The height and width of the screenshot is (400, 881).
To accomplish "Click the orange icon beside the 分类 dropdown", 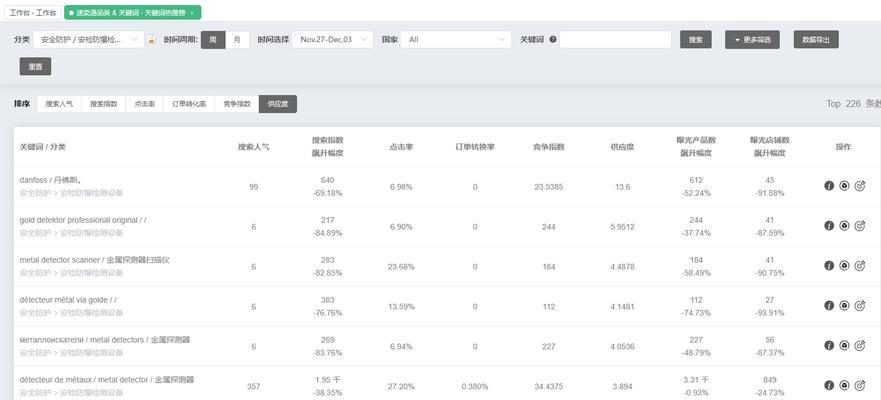I will (151, 40).
